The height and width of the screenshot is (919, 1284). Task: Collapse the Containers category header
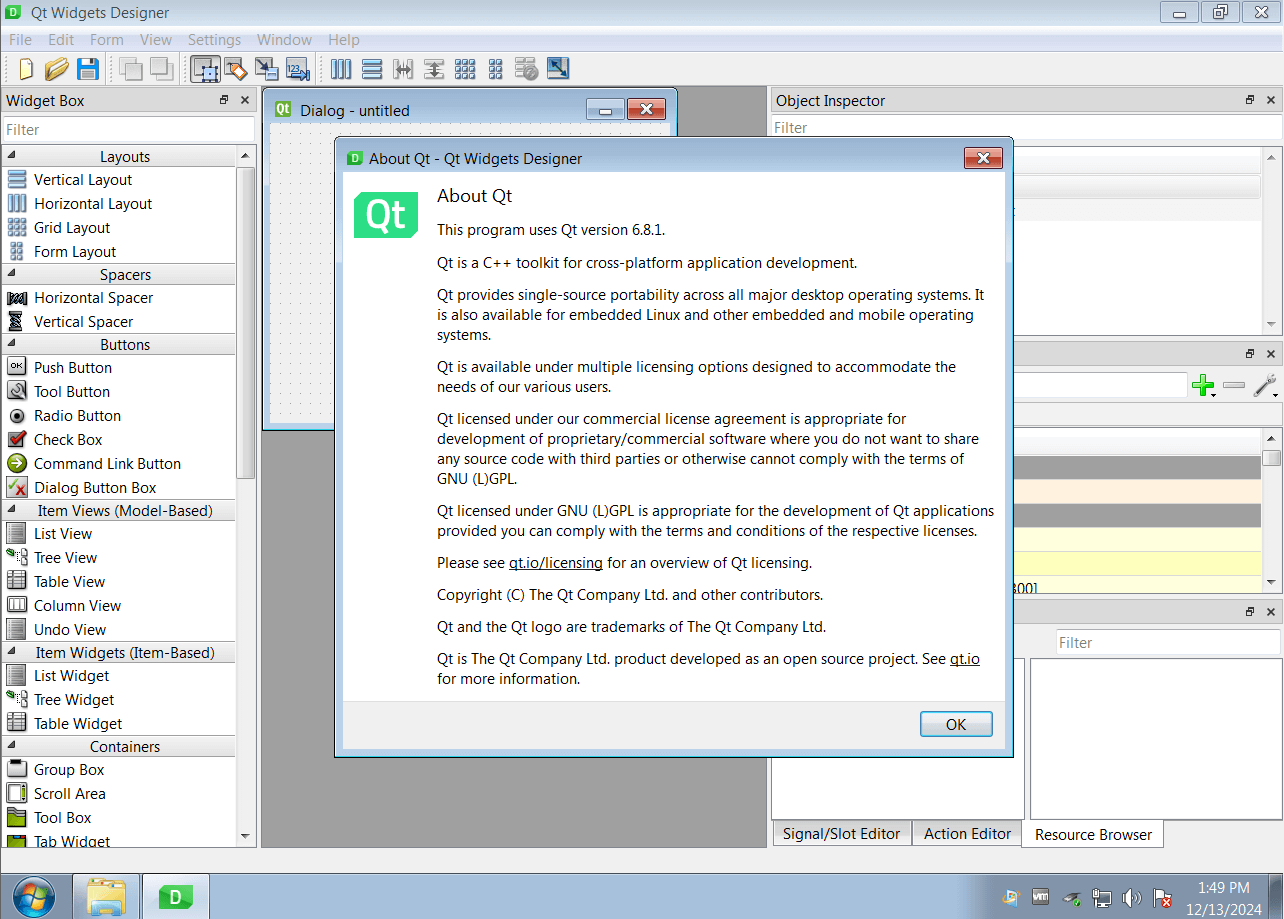(x=119, y=747)
